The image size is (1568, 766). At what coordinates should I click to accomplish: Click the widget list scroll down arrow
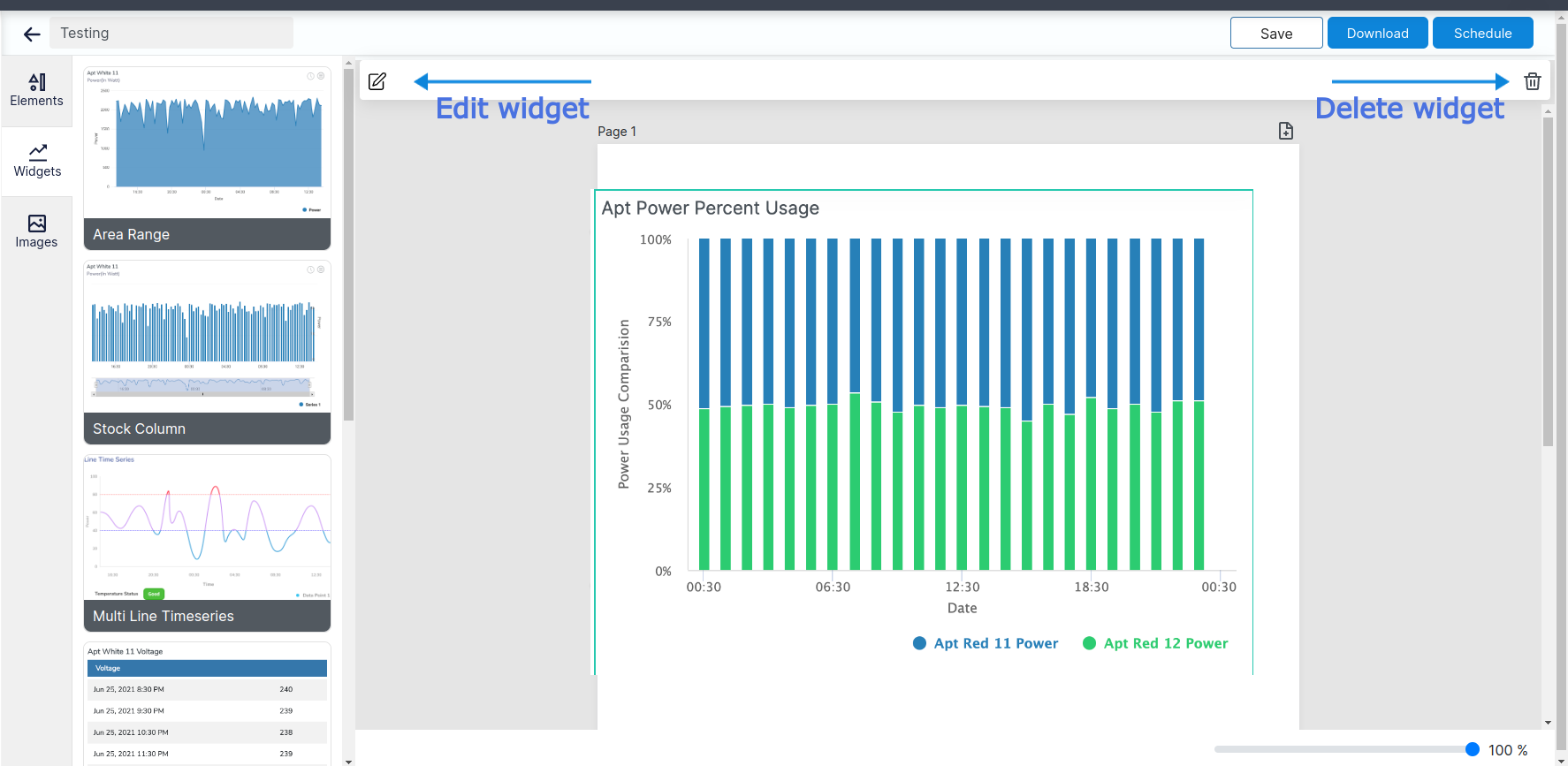click(x=348, y=761)
